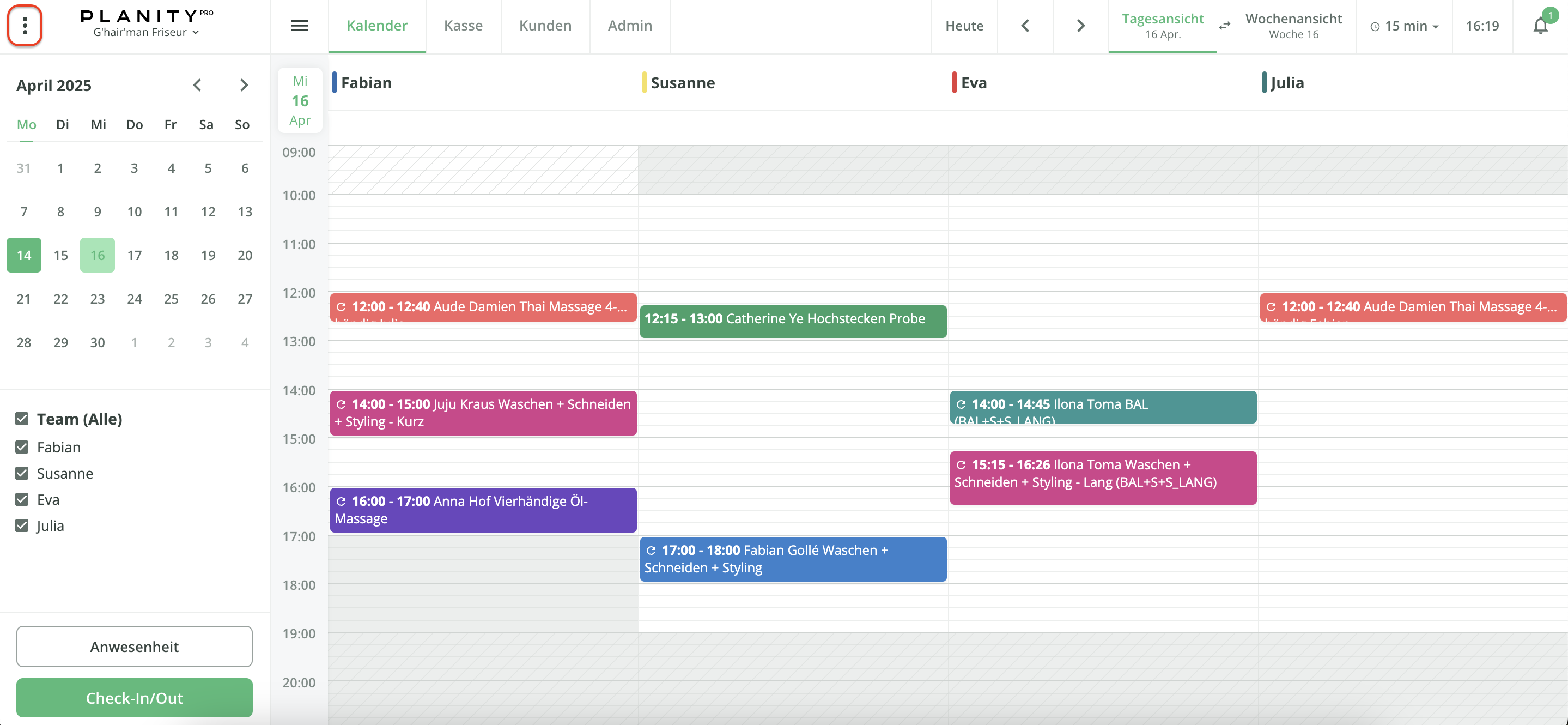Expand the G'hair'man Friseur salon dropdown
Screen dimensions: 1568x725
(x=146, y=32)
